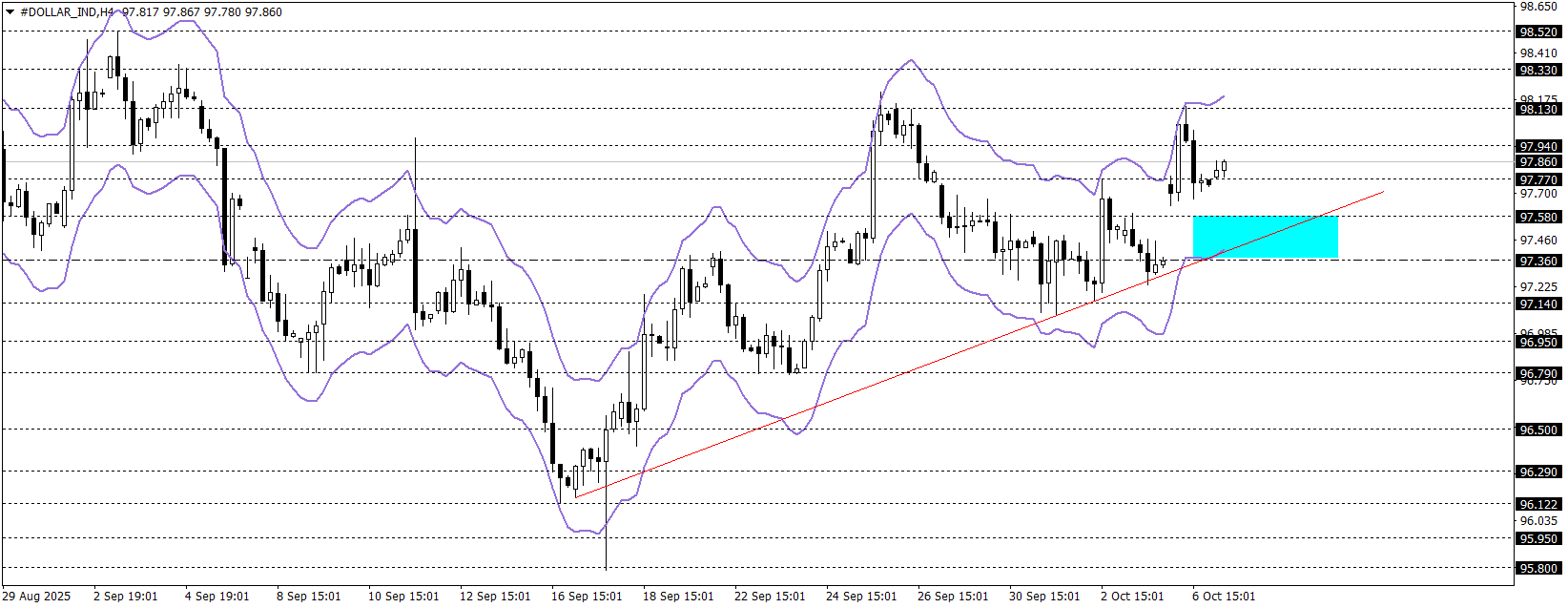
Task: Click the 2 Oct 15:01 time label
Action: pyautogui.click(x=1132, y=597)
